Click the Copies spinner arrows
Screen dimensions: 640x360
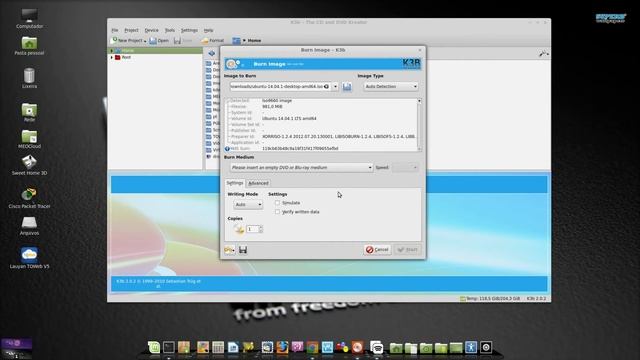261,229
